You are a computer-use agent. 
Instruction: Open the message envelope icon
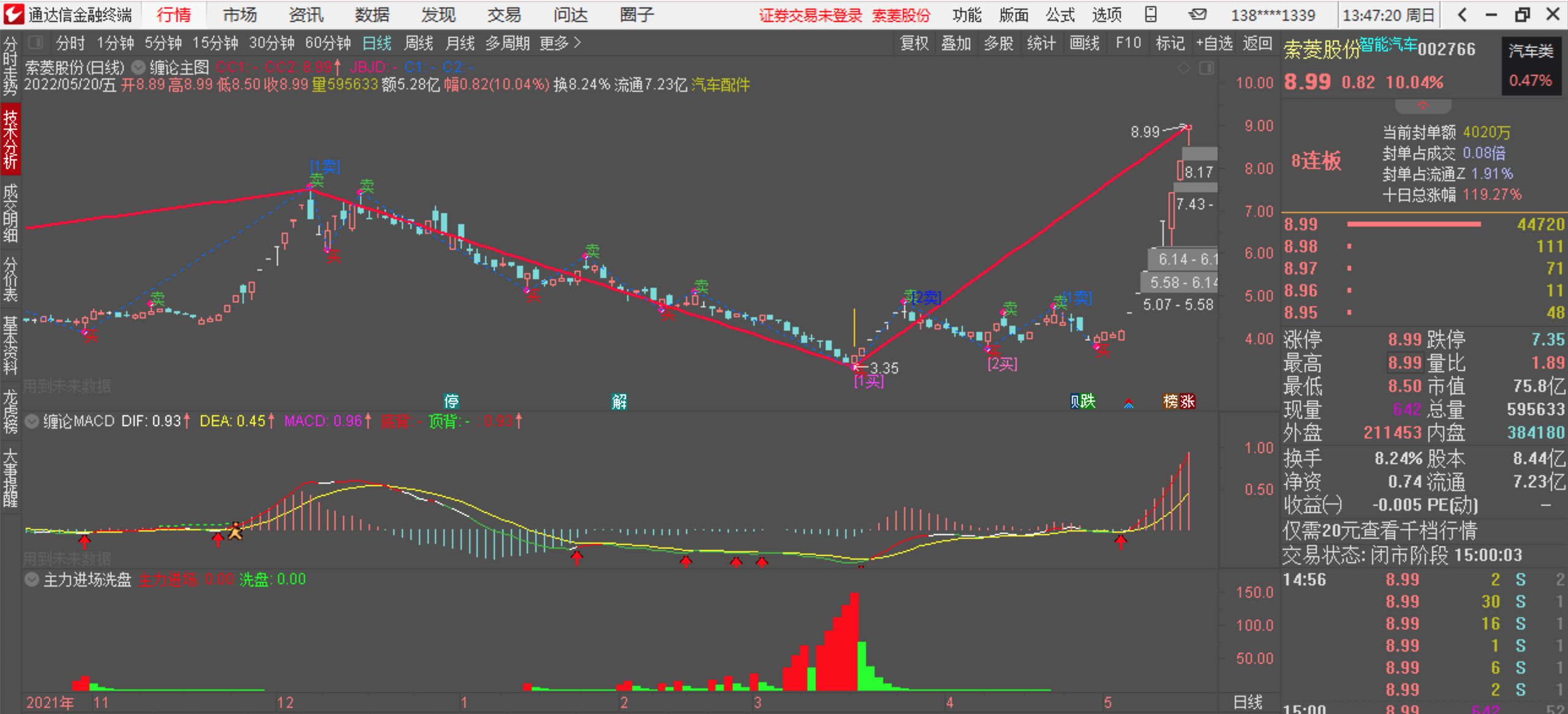coord(1197,15)
